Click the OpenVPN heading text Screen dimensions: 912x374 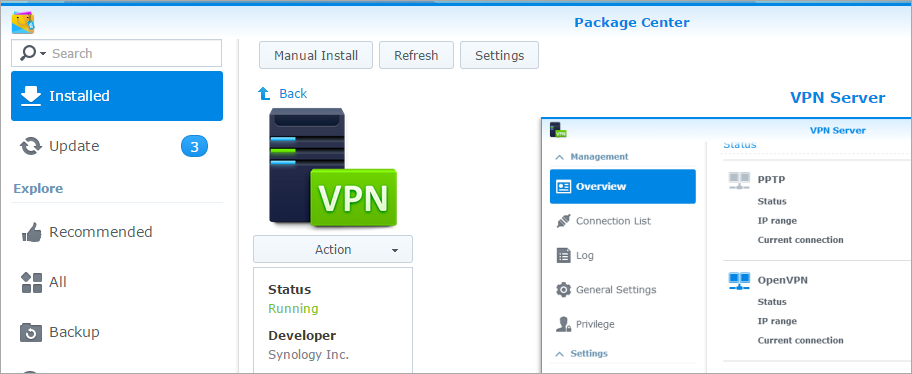click(x=782, y=280)
